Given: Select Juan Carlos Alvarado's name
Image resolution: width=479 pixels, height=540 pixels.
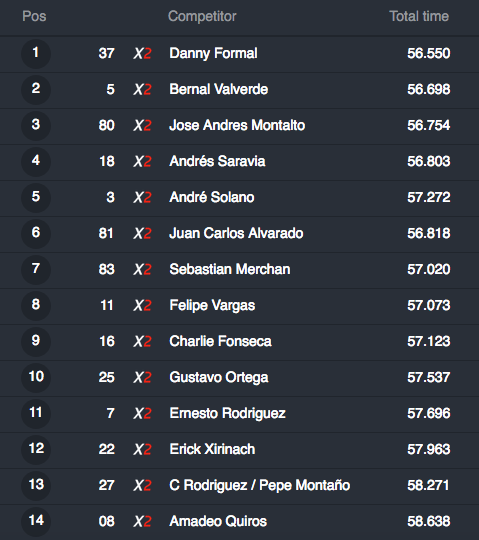Looking at the screenshot, I should tap(236, 233).
